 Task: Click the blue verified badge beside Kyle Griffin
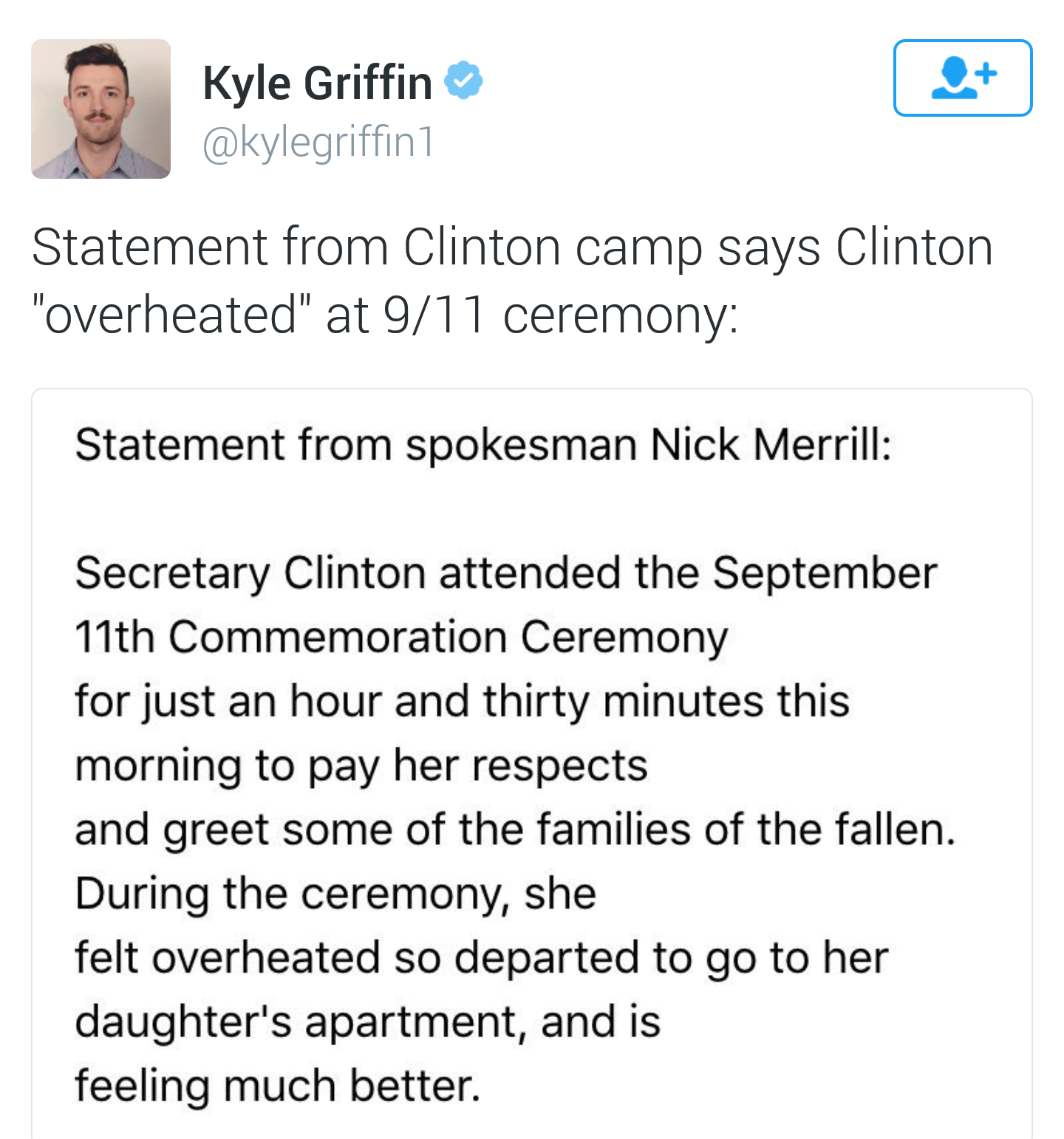point(463,81)
